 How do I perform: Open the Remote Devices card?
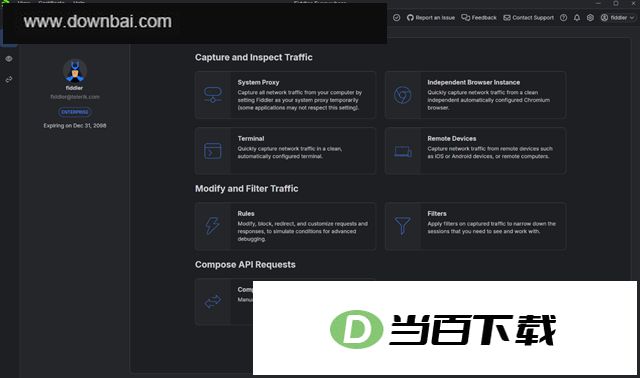pos(475,151)
